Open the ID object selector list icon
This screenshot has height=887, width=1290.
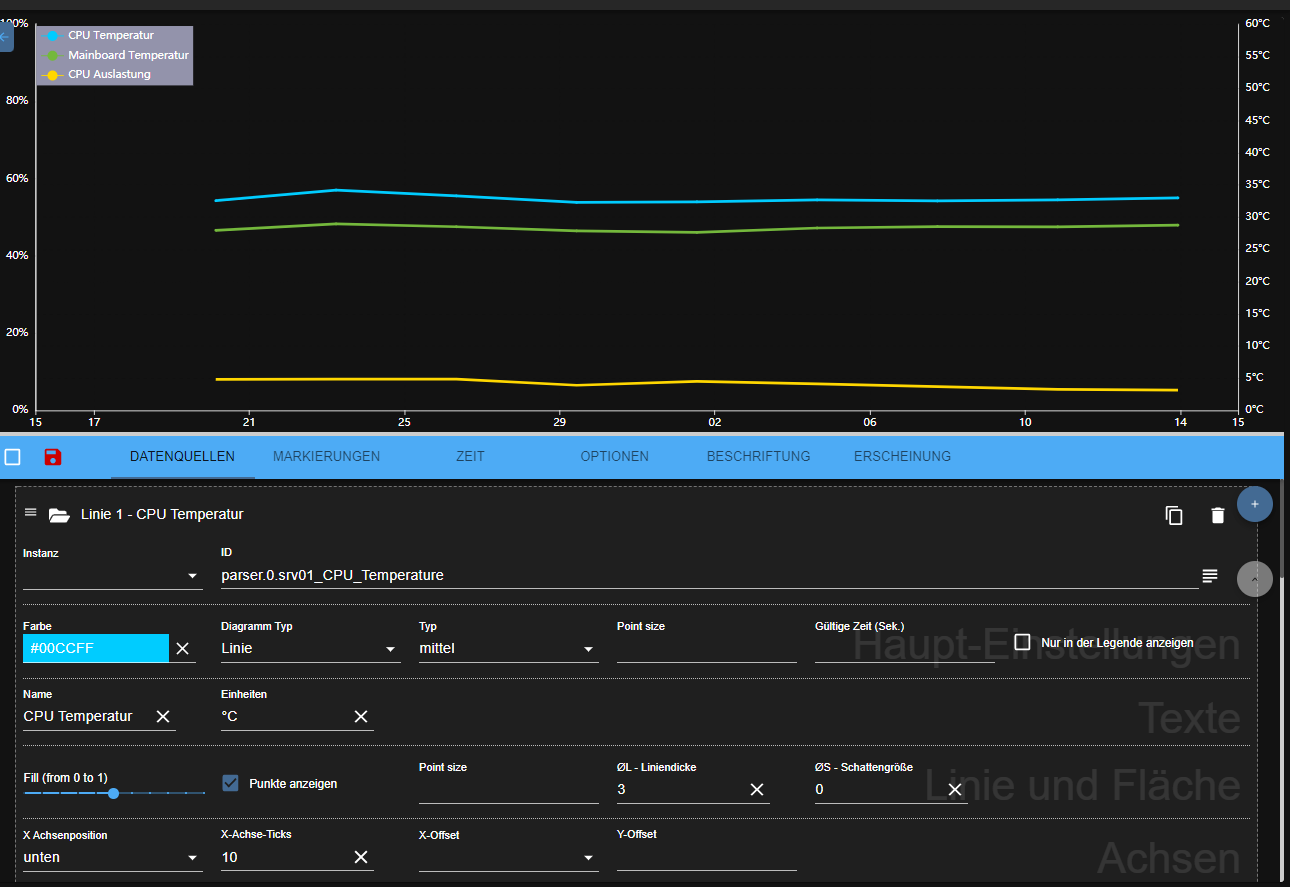click(1210, 576)
